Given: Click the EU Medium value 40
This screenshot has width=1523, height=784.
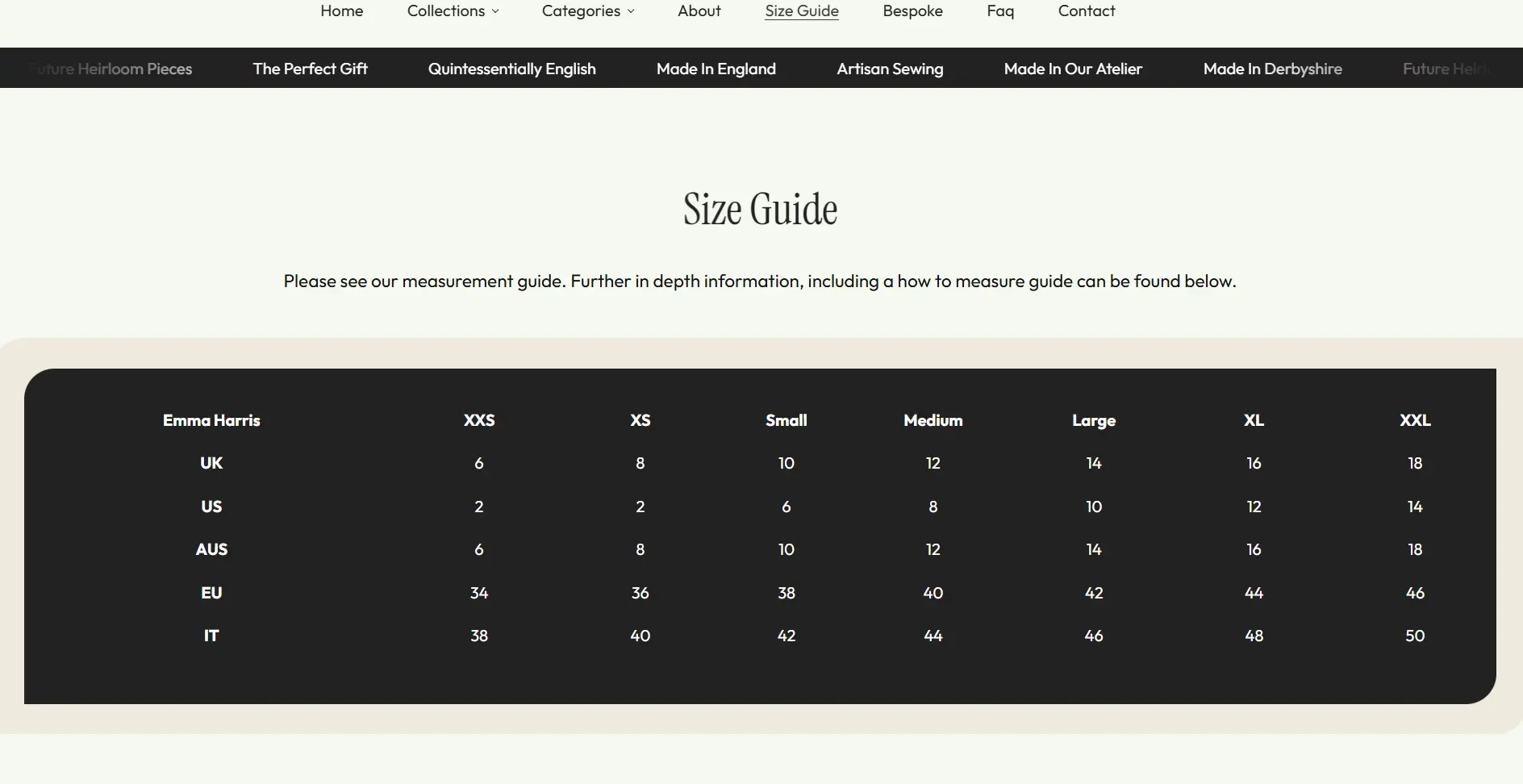Looking at the screenshot, I should pos(933,593).
